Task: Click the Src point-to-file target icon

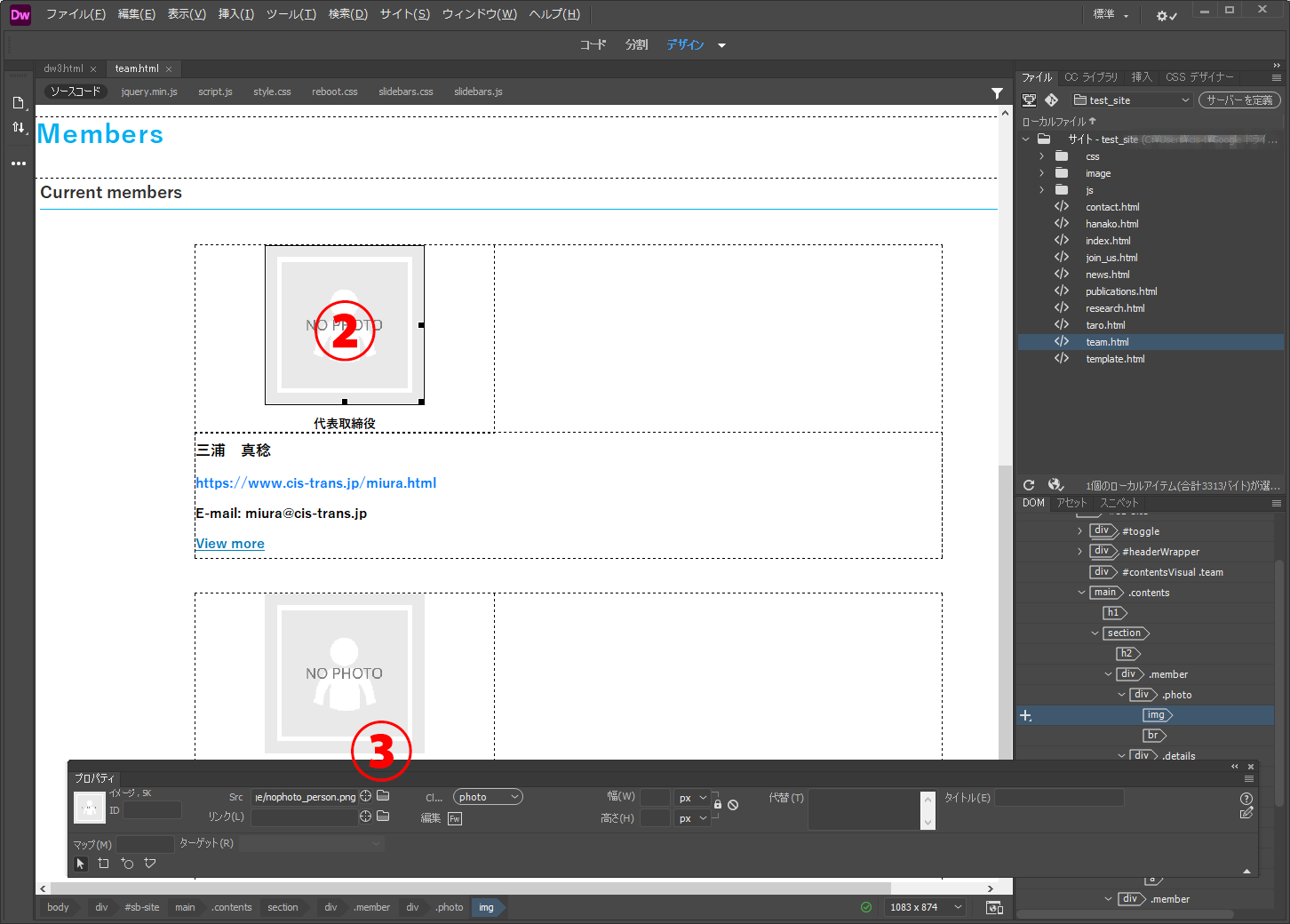Action: click(x=366, y=796)
